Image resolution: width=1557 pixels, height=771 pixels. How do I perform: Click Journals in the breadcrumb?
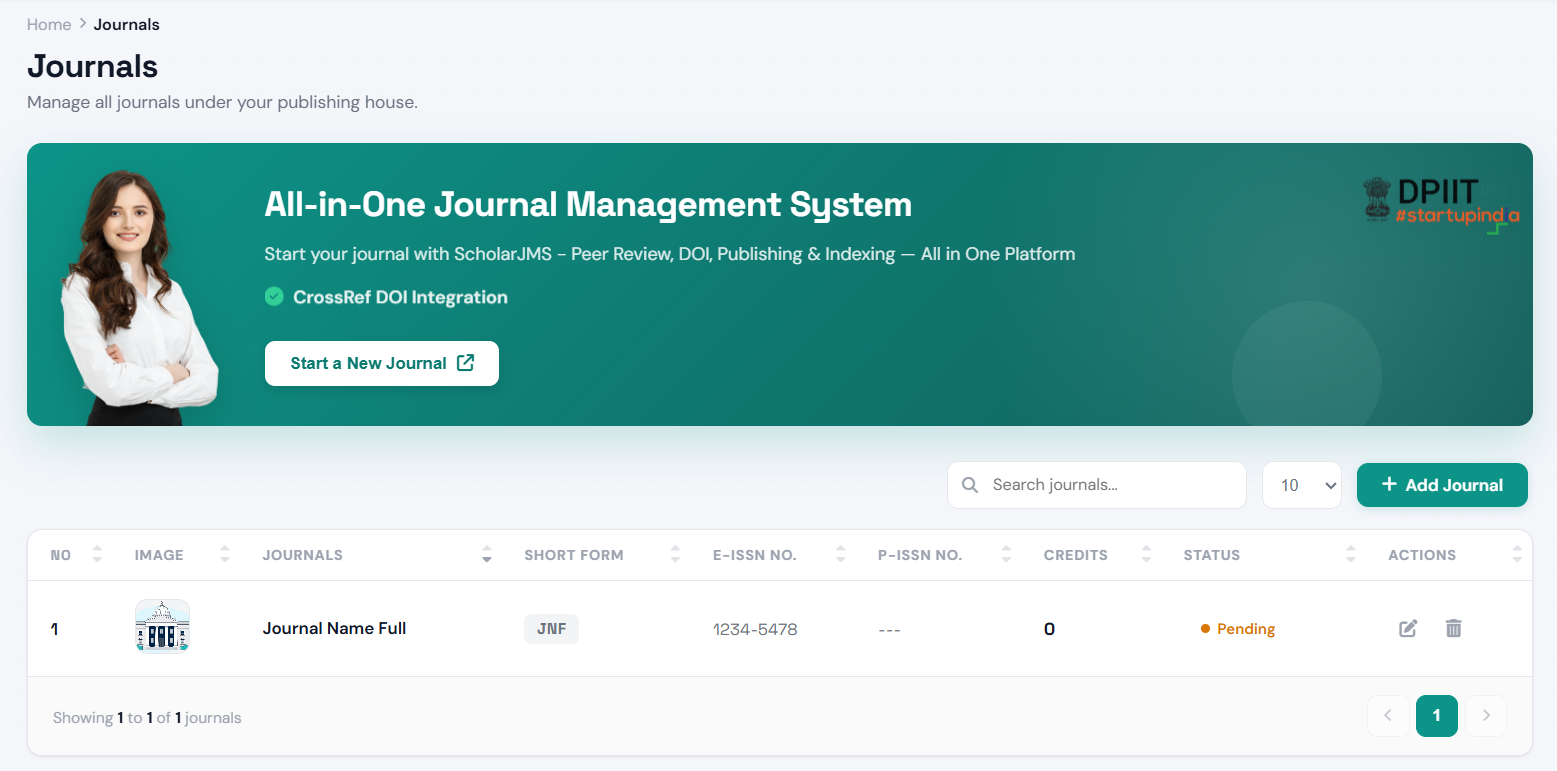coord(127,25)
